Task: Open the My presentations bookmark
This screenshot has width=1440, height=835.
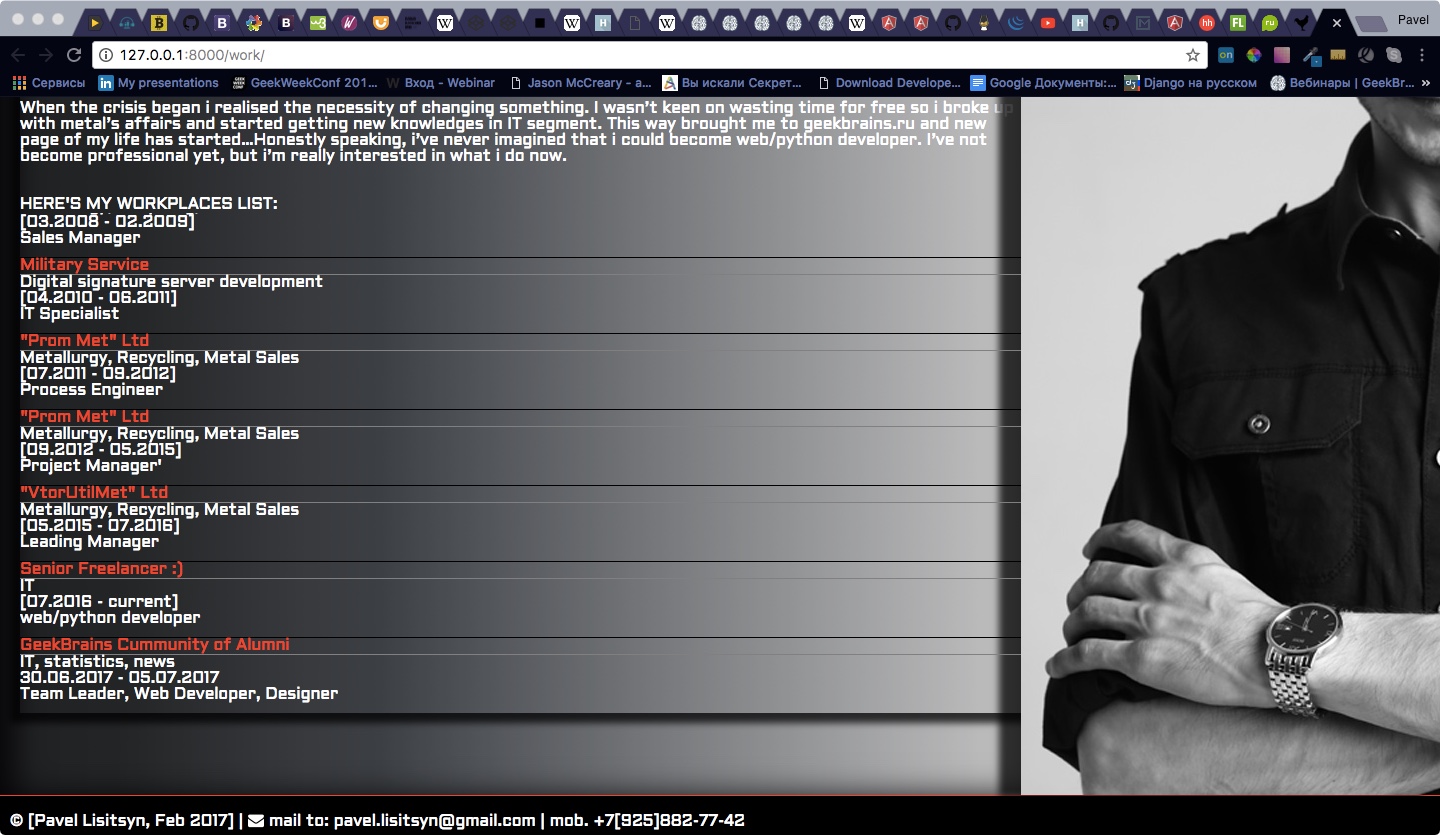Action: click(158, 83)
